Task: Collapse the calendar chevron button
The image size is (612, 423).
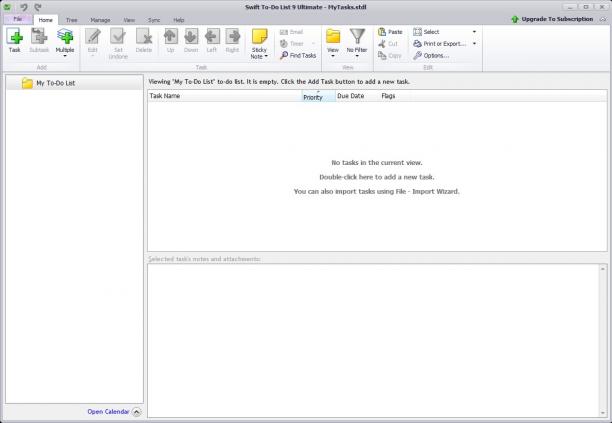Action: click(136, 412)
